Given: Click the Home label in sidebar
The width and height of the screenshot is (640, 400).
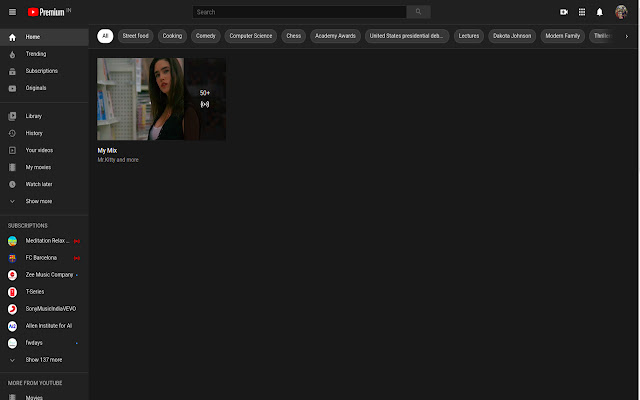Looking at the screenshot, I should point(33,37).
